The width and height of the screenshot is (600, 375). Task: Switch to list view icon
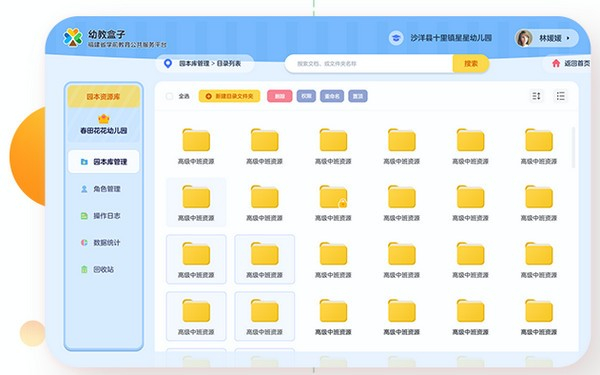tap(561, 96)
